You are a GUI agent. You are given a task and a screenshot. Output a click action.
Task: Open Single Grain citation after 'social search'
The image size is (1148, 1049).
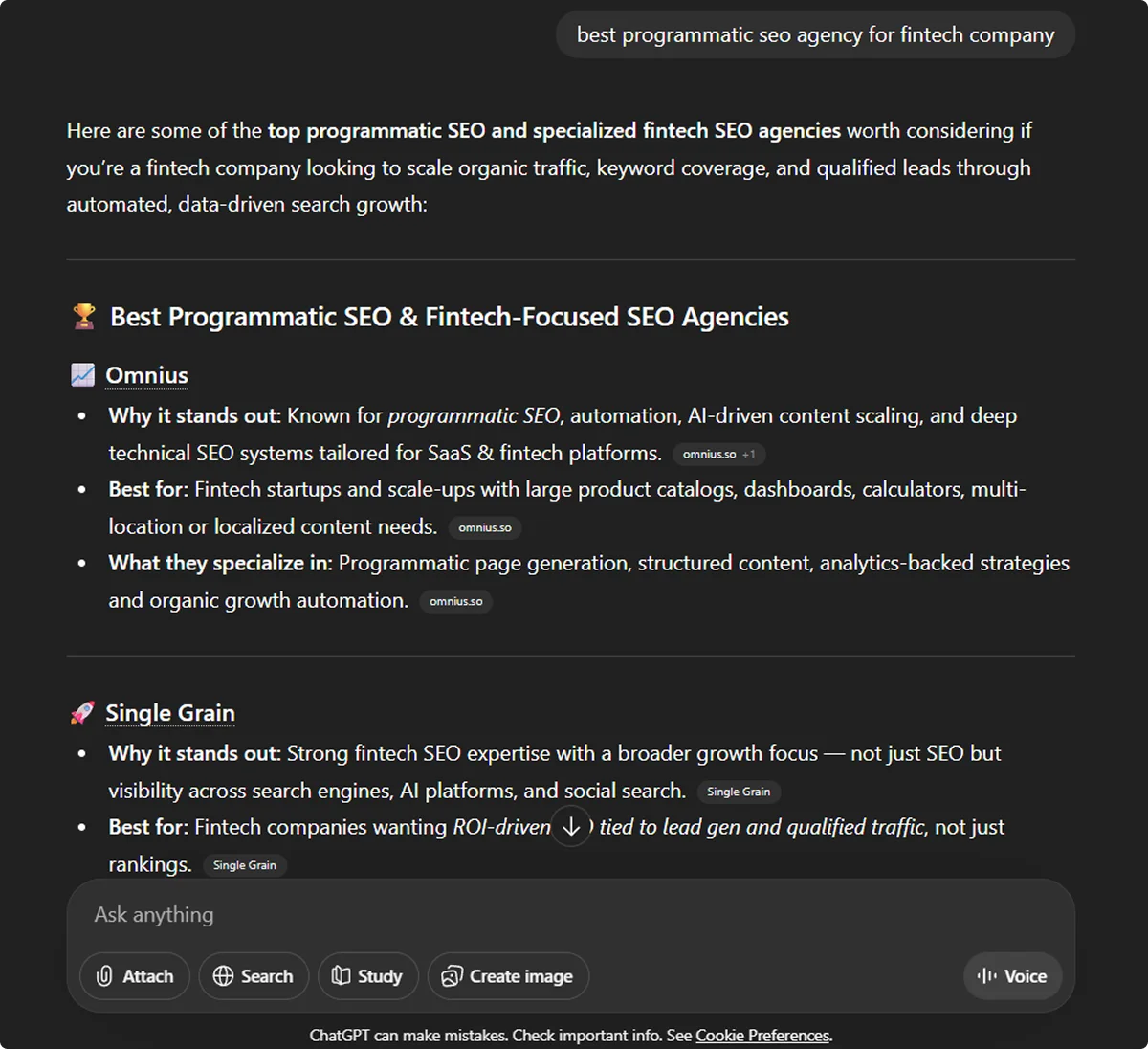pyautogui.click(x=739, y=792)
